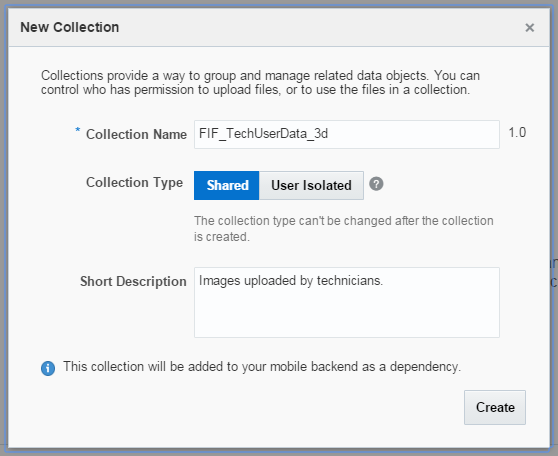Image resolution: width=558 pixels, height=456 pixels.
Task: Close the New Collection dialog
Action: pos(530,27)
